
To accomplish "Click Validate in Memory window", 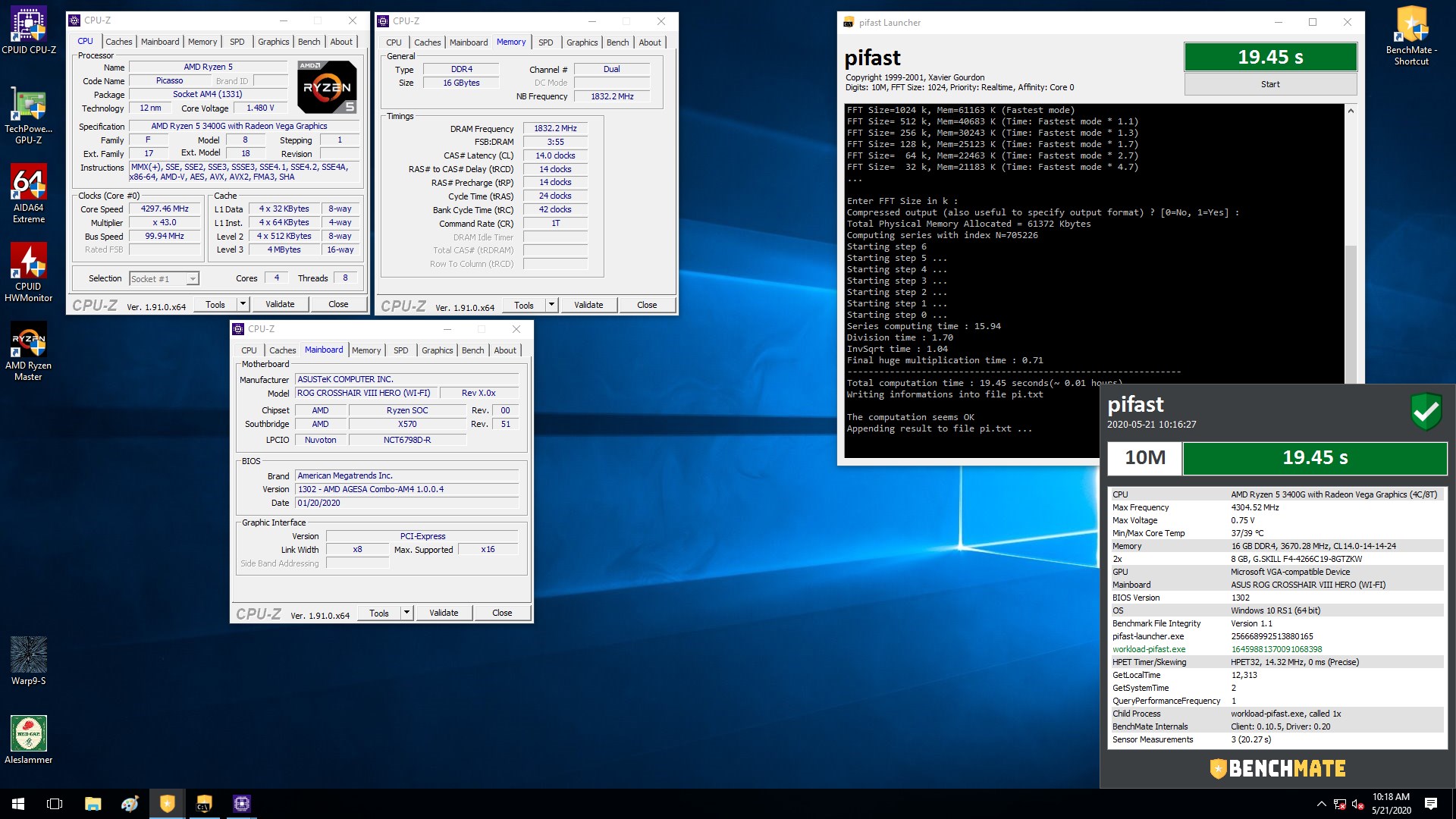I will 588,305.
